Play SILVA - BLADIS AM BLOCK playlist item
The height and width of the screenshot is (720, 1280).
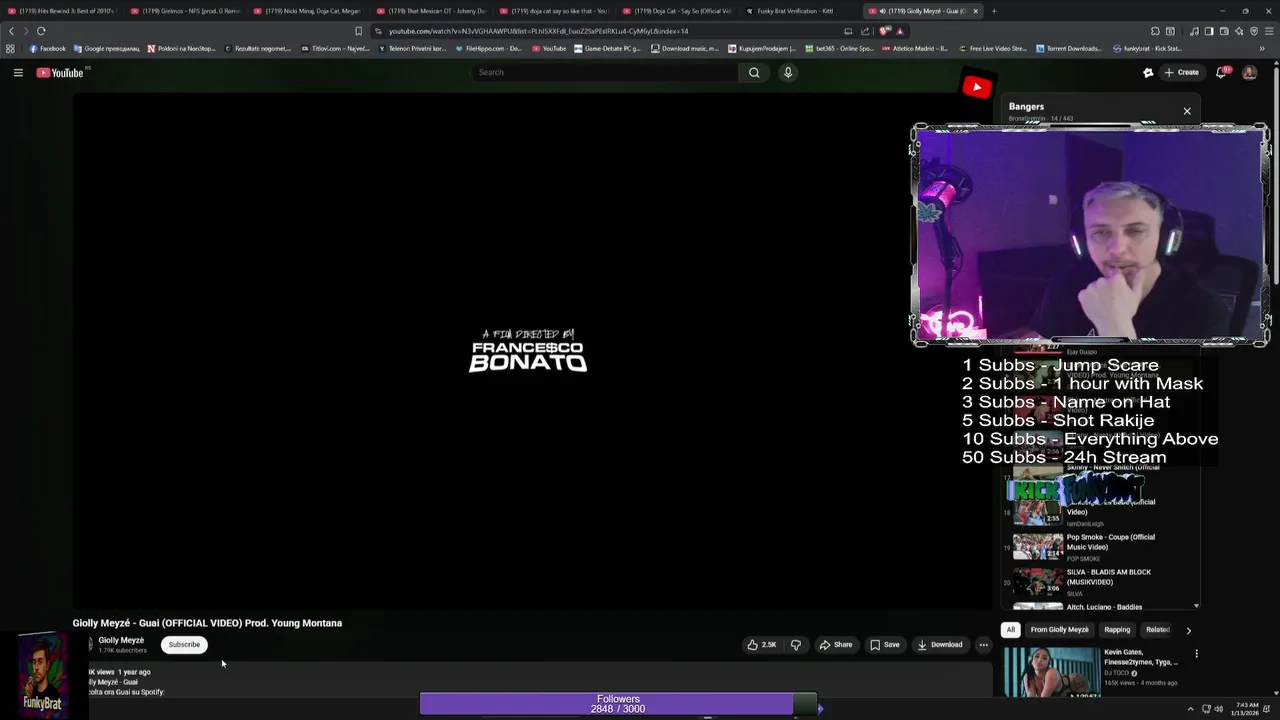click(x=1100, y=581)
